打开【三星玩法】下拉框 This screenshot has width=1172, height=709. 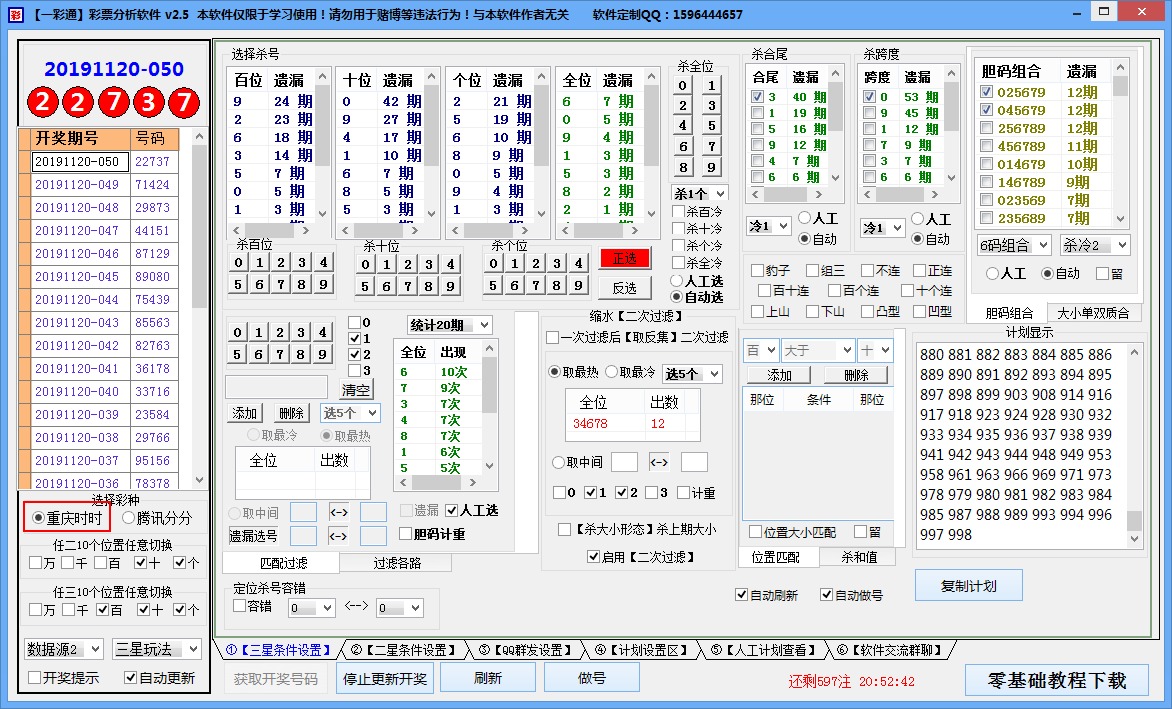(x=156, y=650)
